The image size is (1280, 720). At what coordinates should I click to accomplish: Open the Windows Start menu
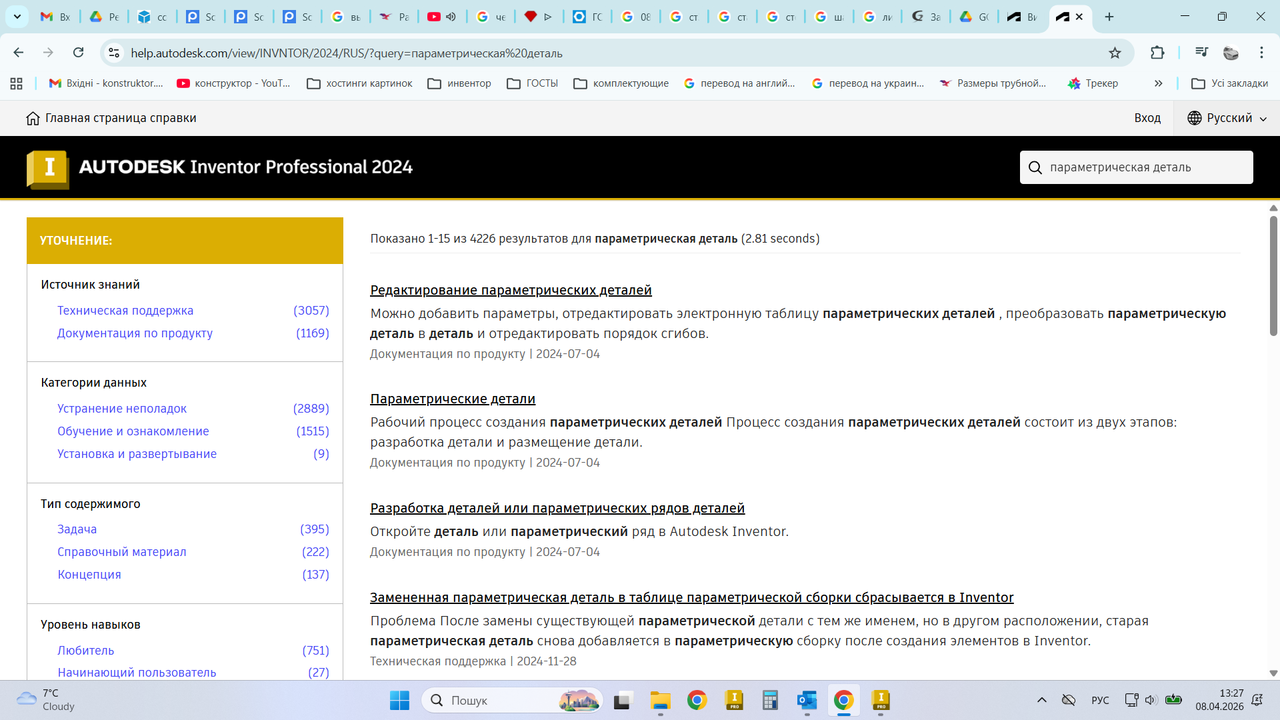coord(399,700)
